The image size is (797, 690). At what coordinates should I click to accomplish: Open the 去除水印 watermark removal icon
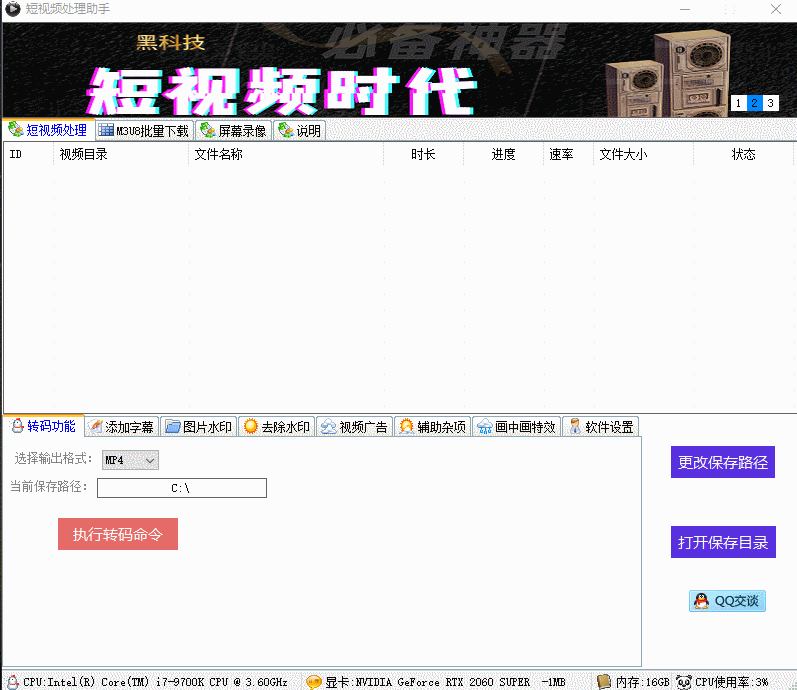tap(250, 427)
